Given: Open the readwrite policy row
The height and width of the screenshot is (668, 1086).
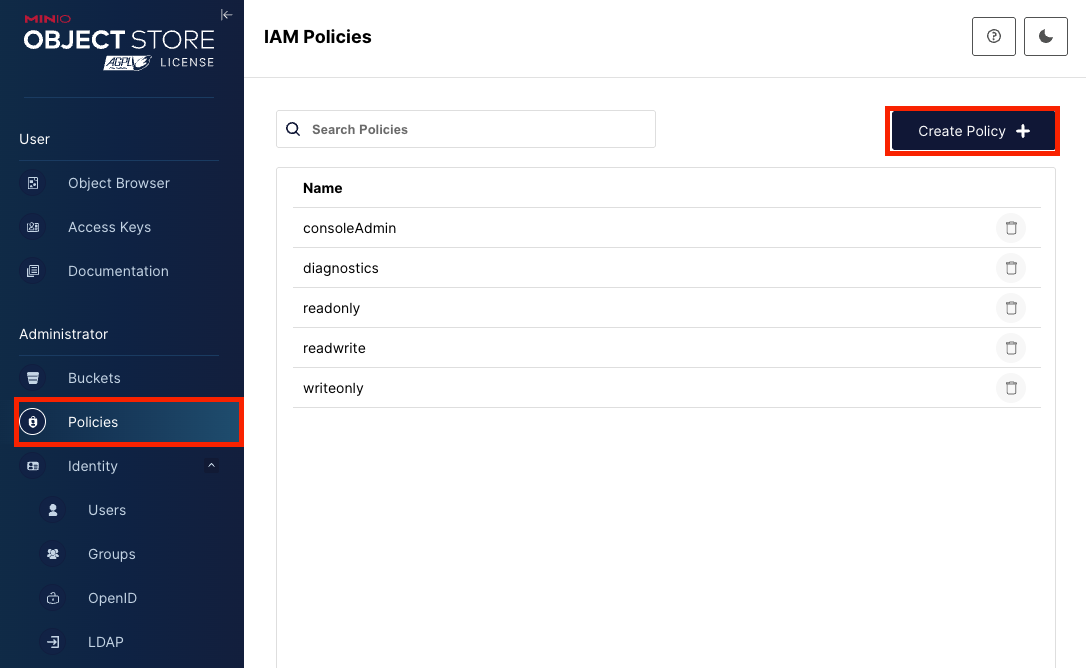Looking at the screenshot, I should click(x=666, y=348).
